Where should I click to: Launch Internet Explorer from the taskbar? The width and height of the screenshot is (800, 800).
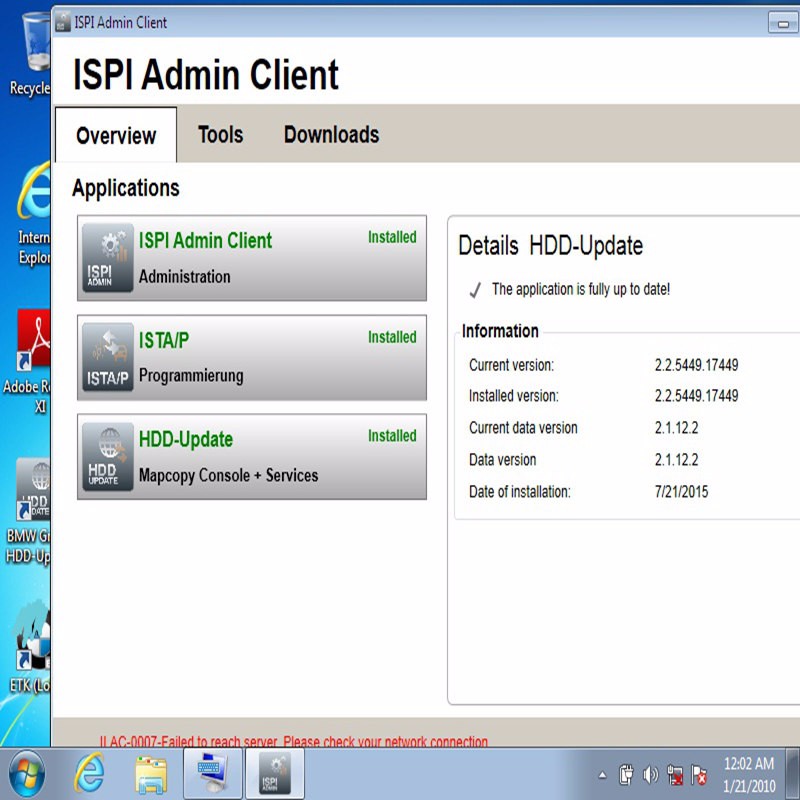point(90,773)
